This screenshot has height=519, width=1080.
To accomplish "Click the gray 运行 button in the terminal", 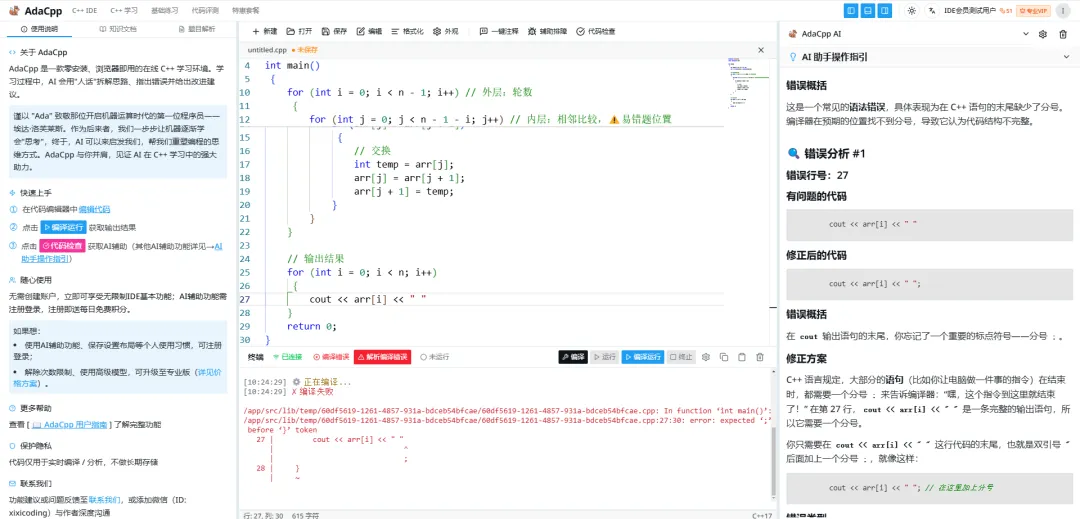I will tap(604, 357).
